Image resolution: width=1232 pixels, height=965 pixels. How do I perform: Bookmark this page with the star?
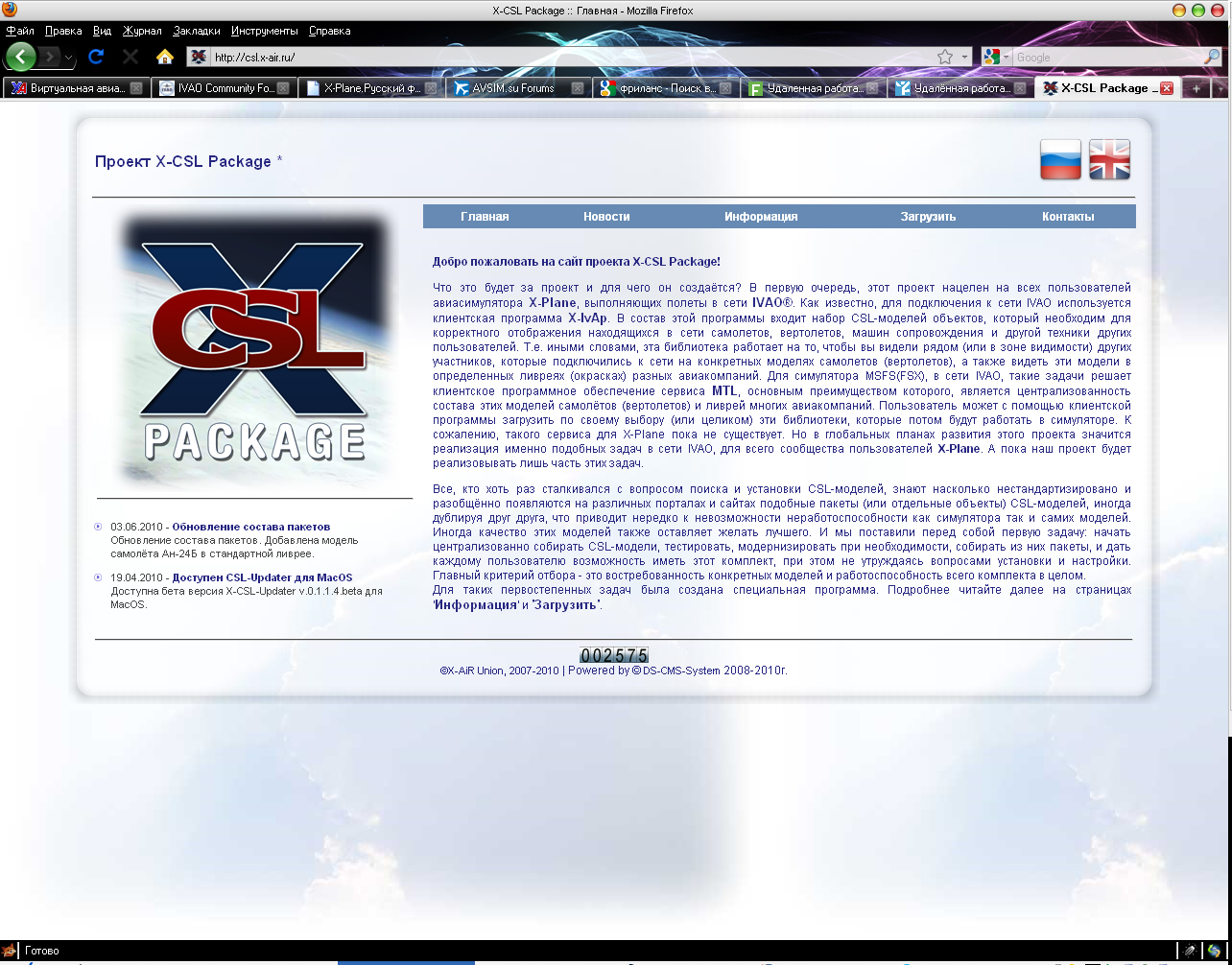[x=945, y=57]
